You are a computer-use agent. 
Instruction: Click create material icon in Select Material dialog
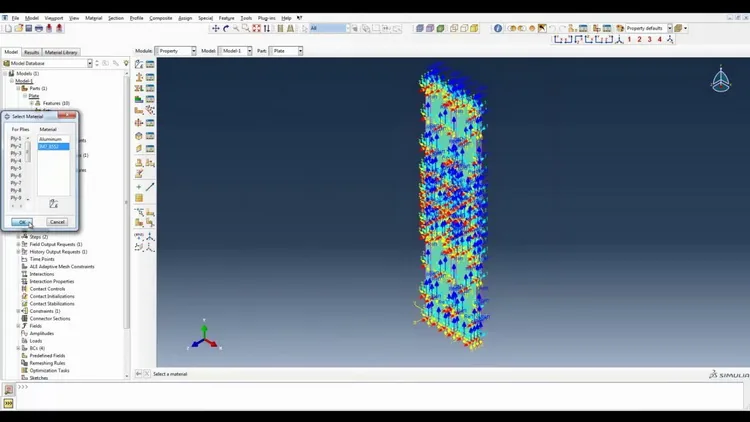click(x=54, y=204)
